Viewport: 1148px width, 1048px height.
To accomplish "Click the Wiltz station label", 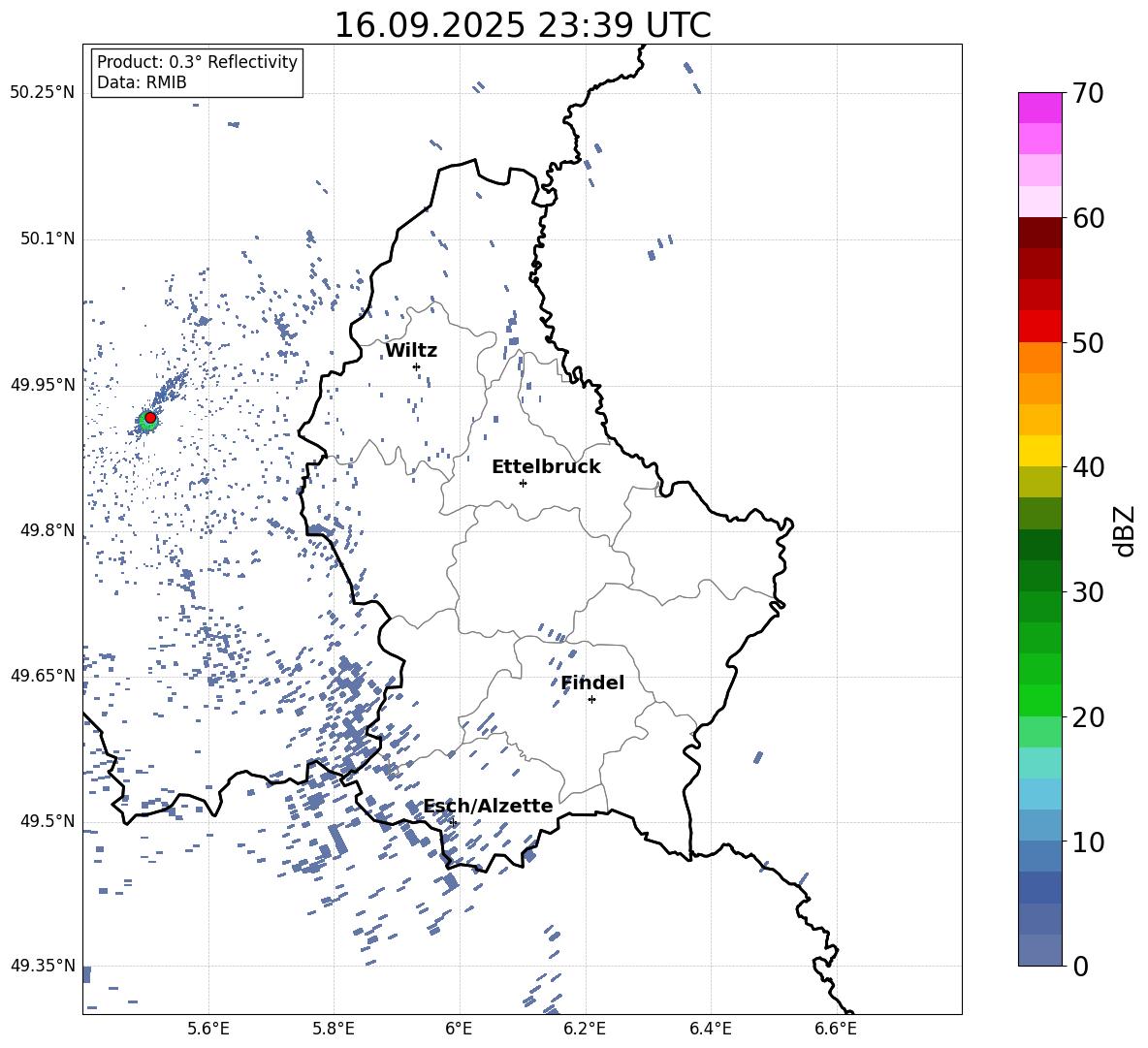I will 411,351.
